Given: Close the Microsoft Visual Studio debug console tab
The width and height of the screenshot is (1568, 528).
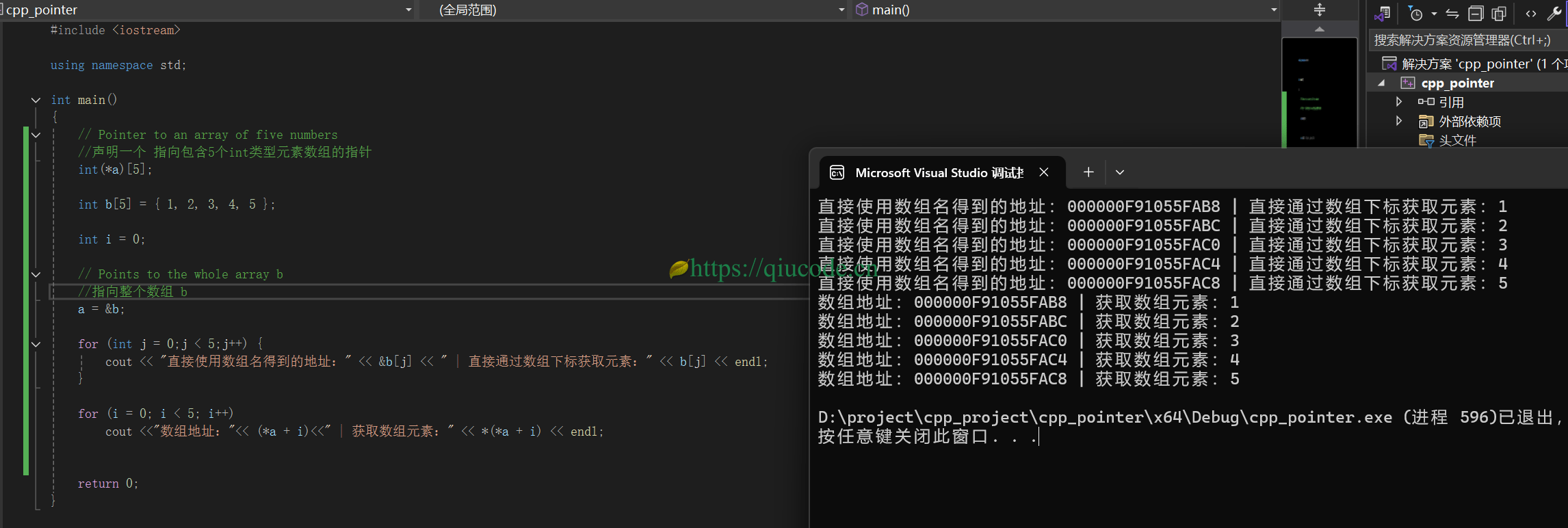Looking at the screenshot, I should (x=1044, y=172).
